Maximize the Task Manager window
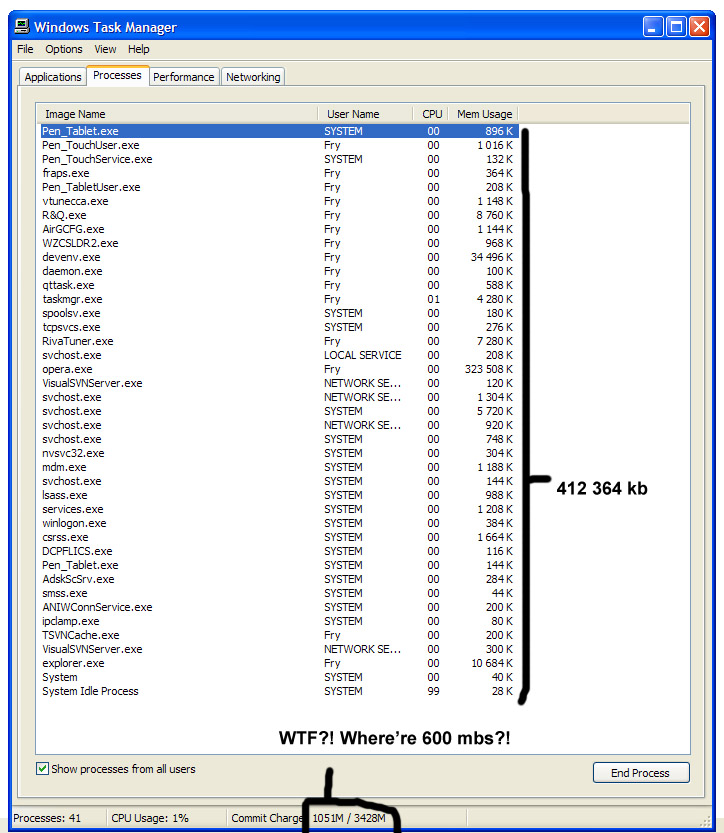 pos(675,27)
